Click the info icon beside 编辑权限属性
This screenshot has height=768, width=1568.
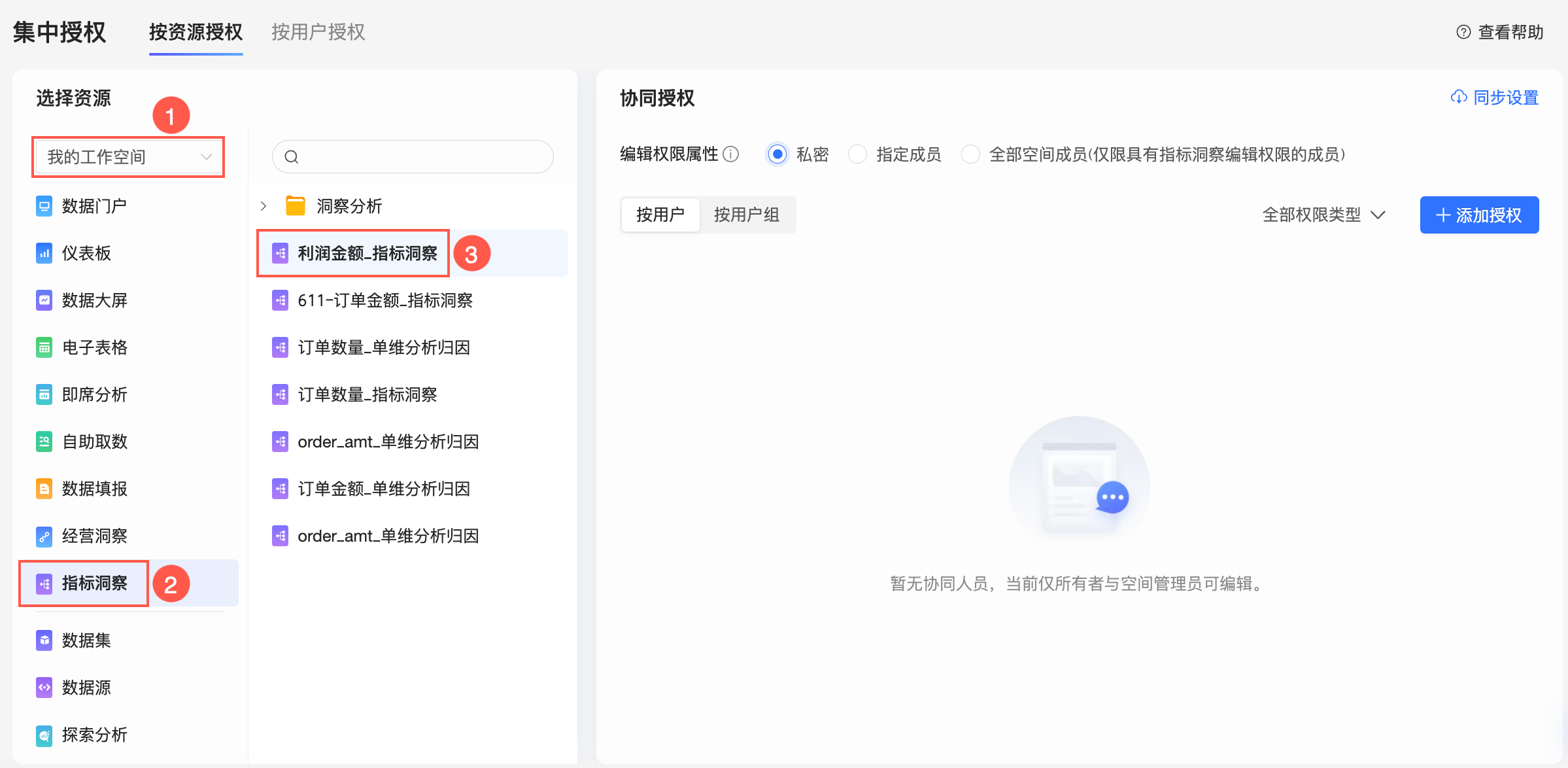731,154
